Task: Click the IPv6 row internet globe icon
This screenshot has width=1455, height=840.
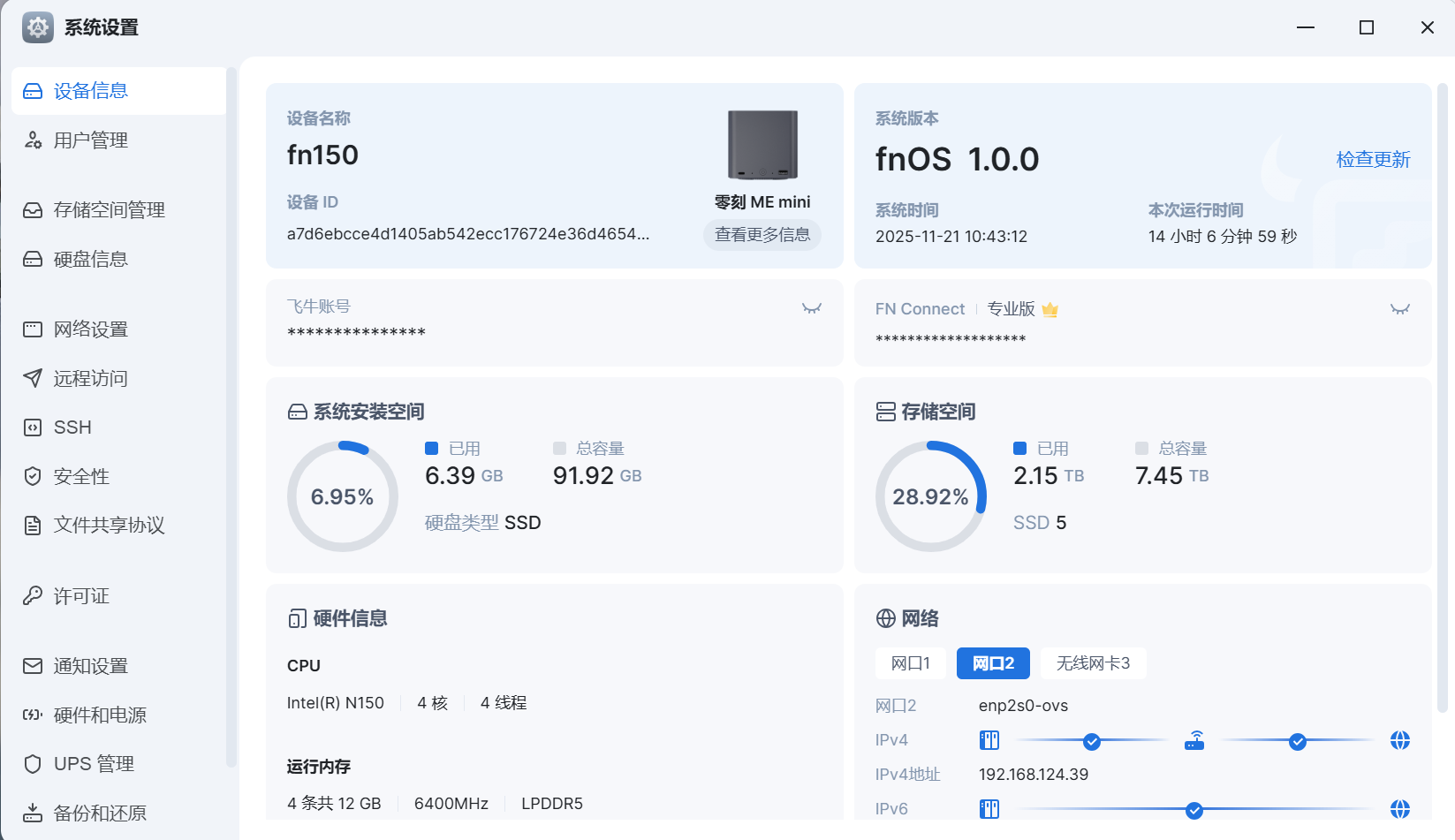Action: pyautogui.click(x=1400, y=809)
